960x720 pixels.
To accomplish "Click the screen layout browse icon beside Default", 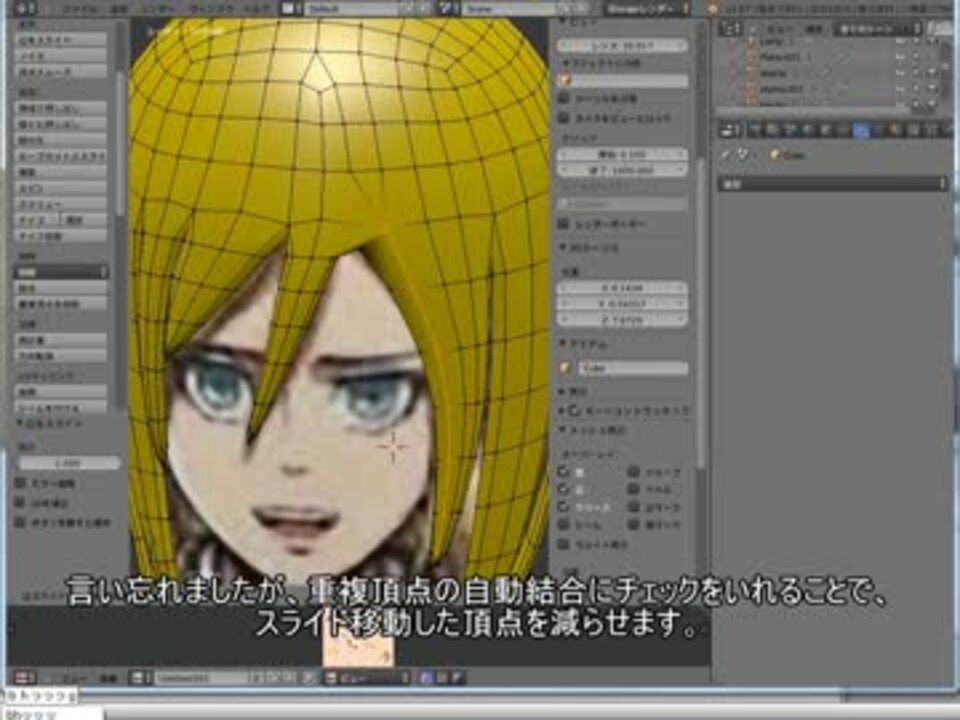I will [x=290, y=9].
